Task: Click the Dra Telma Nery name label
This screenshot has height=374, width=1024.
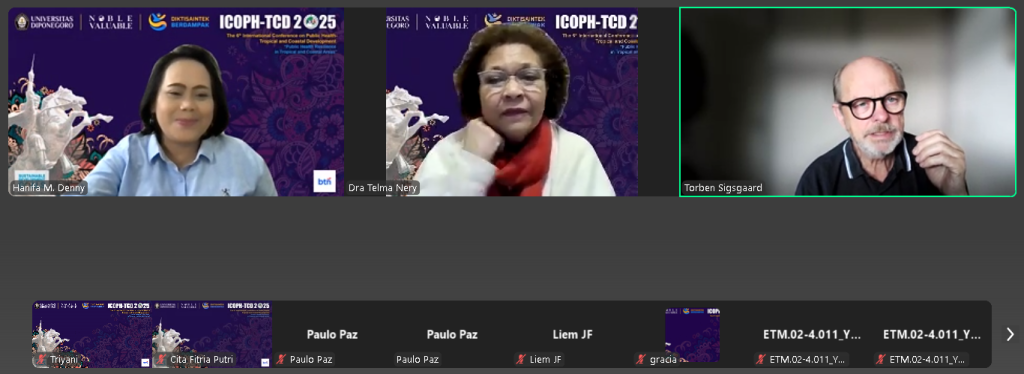Action: coord(383,189)
